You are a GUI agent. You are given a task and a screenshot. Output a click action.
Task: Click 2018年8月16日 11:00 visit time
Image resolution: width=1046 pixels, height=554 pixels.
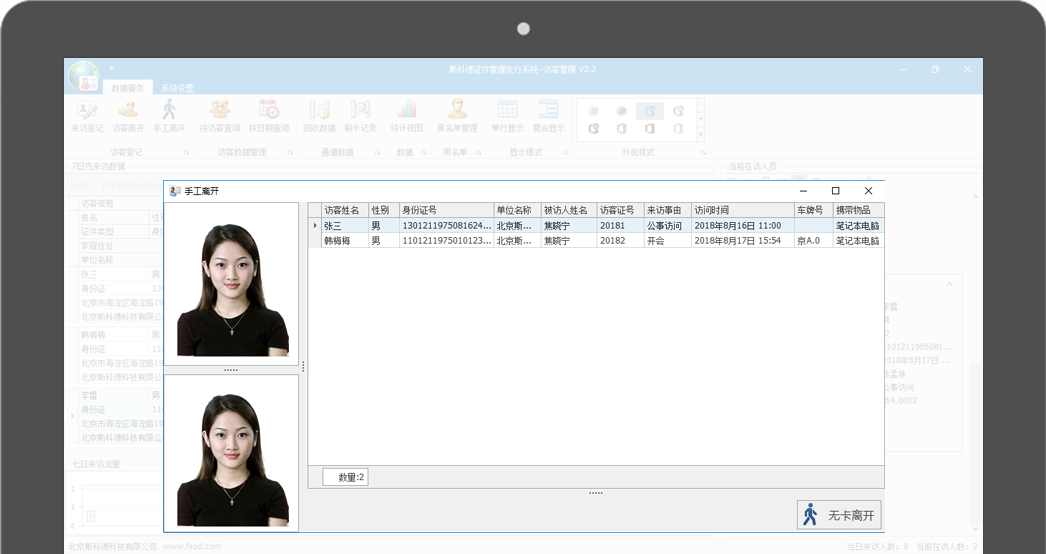pyautogui.click(x=742, y=226)
